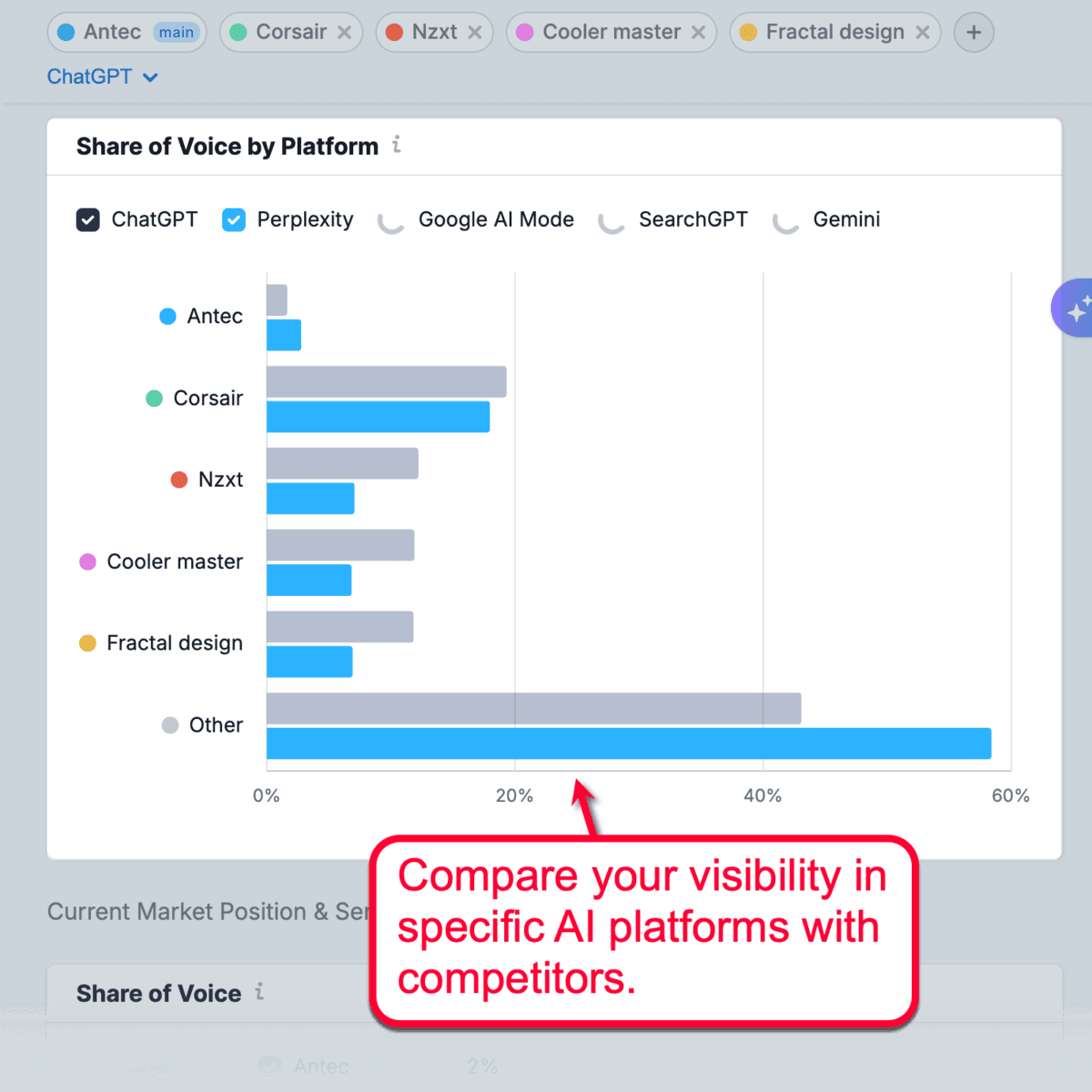Open the AI sparkle assistant button
The width and height of the screenshot is (1092, 1092).
click(x=1075, y=308)
